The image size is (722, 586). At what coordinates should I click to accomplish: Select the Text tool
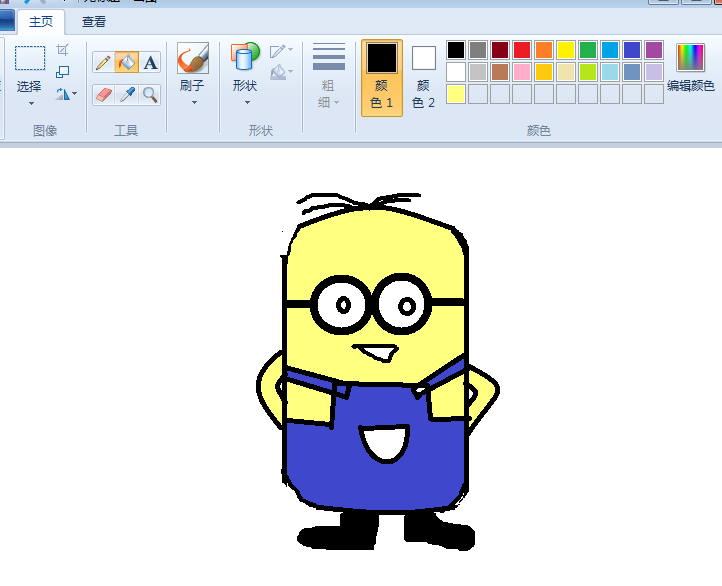tap(150, 62)
